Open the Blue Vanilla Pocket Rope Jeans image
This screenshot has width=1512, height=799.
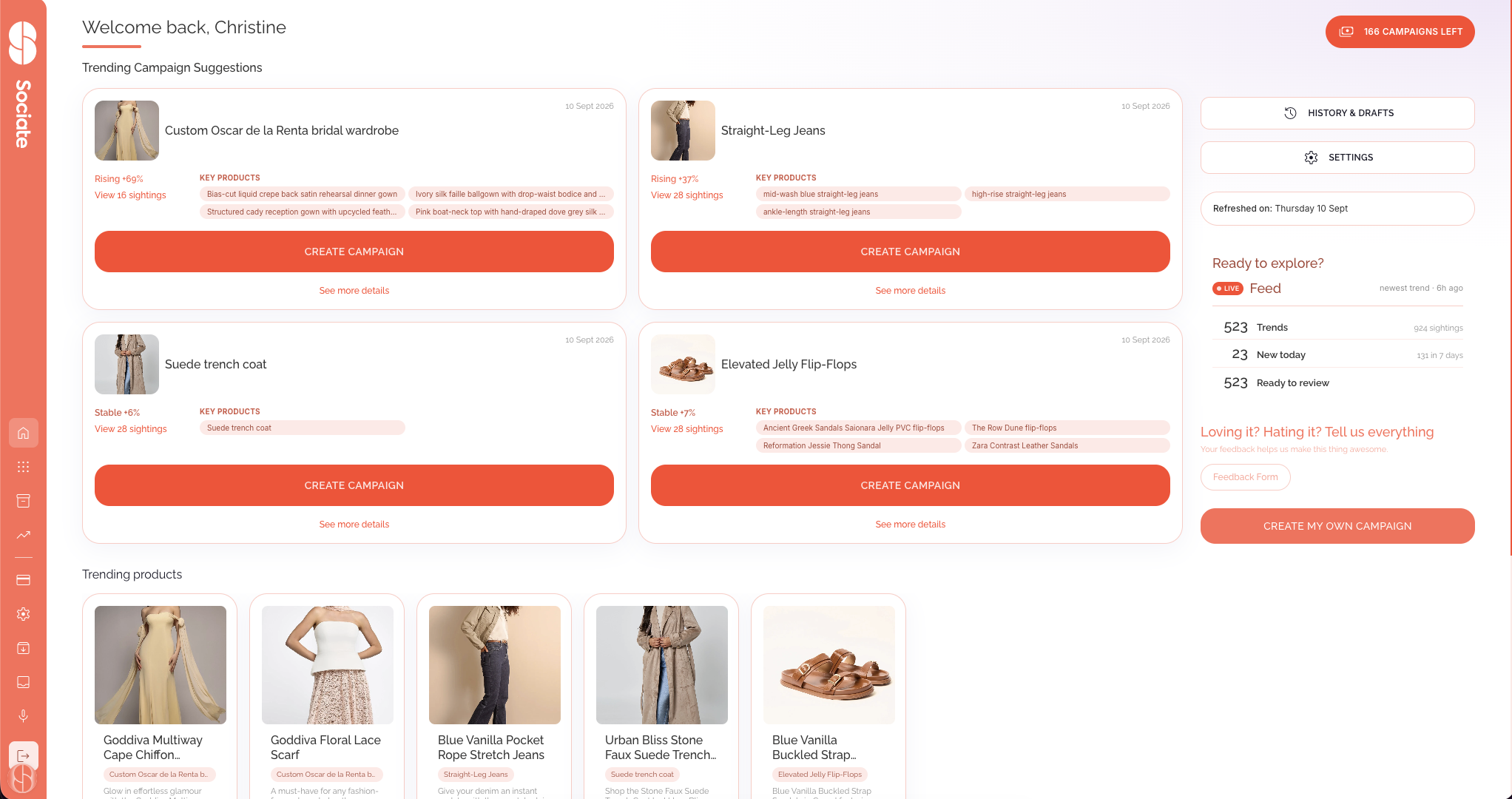pos(495,665)
